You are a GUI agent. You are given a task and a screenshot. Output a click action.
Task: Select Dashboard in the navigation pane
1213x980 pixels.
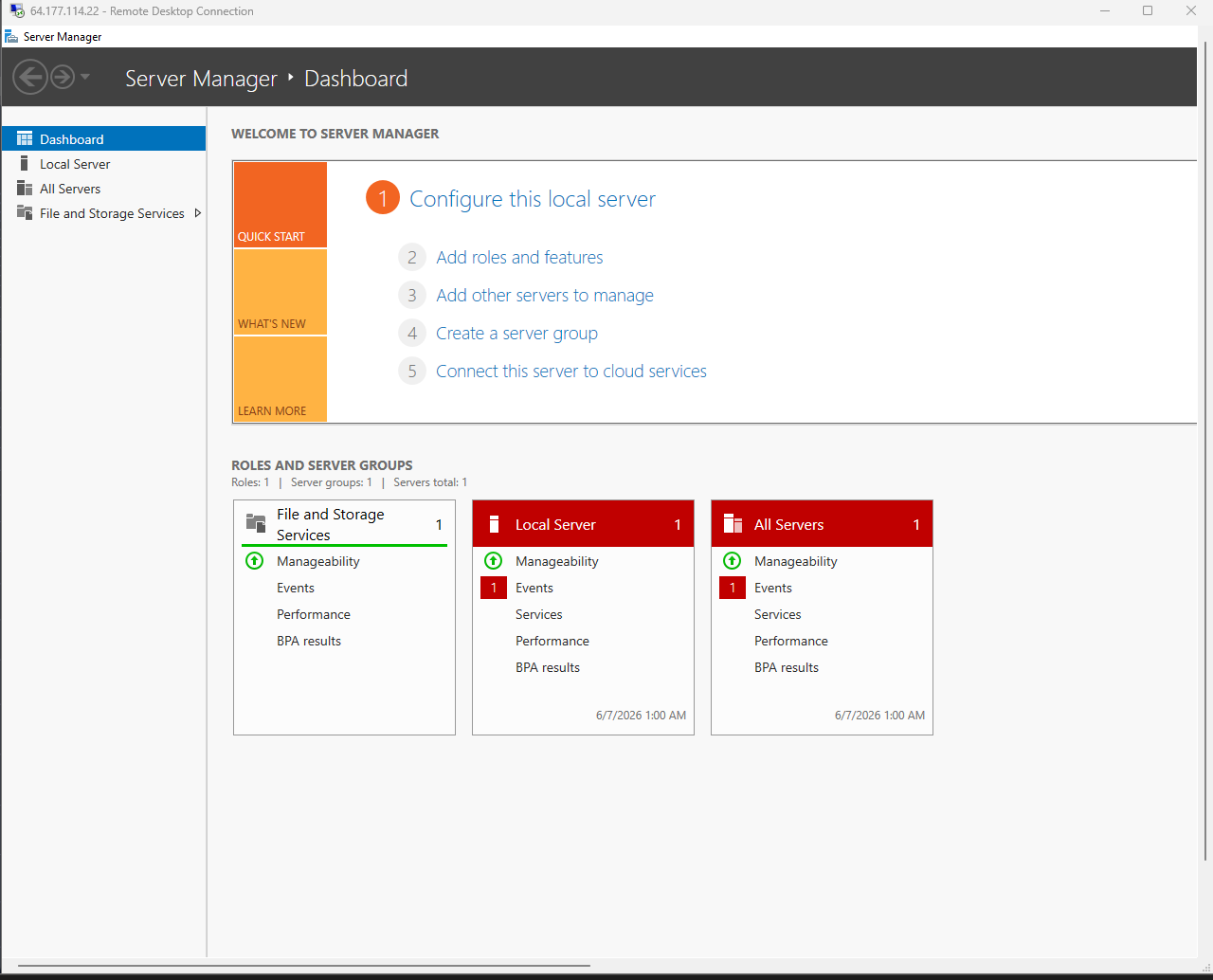pyautogui.click(x=103, y=138)
